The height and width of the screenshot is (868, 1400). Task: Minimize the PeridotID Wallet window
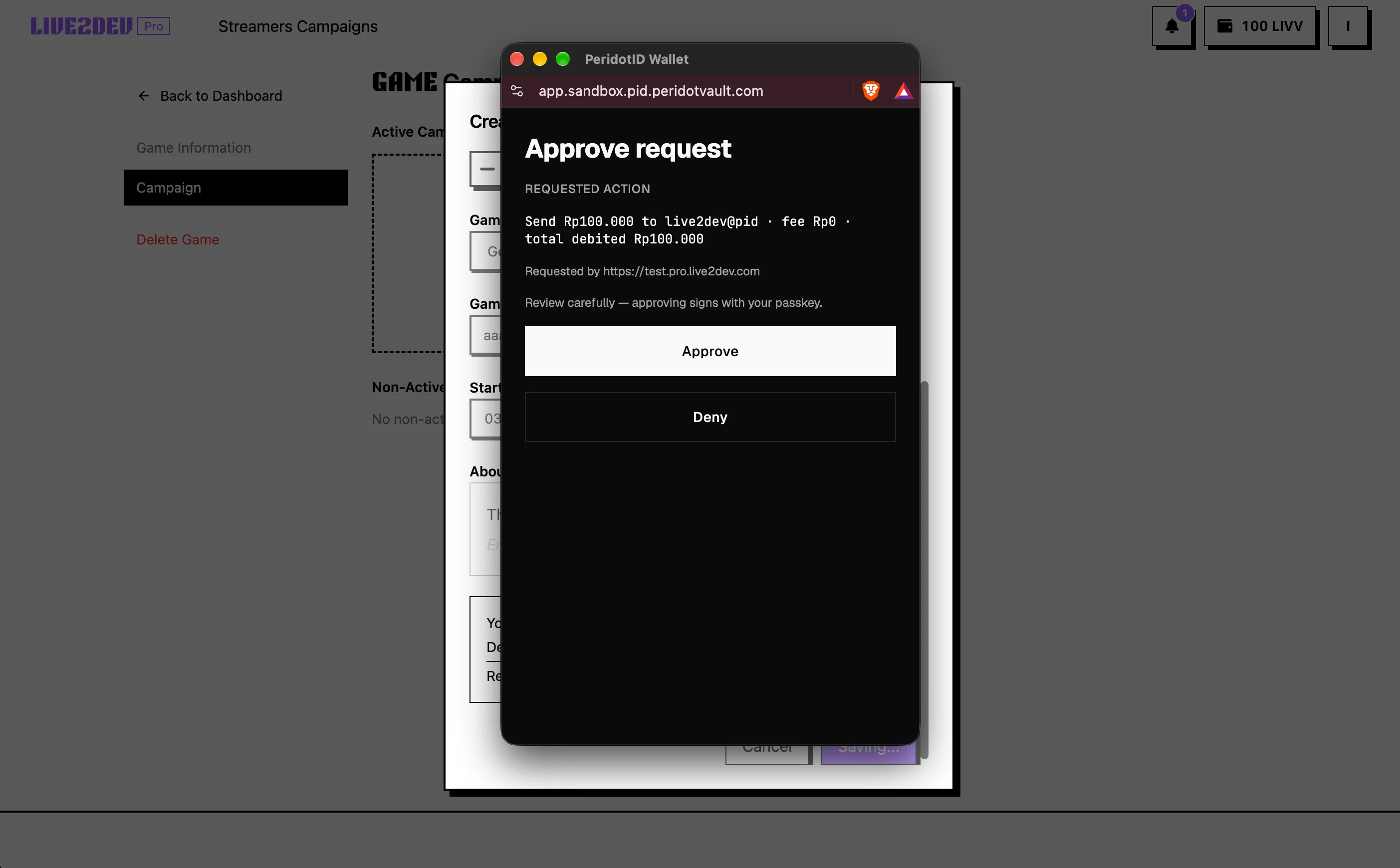pyautogui.click(x=539, y=58)
